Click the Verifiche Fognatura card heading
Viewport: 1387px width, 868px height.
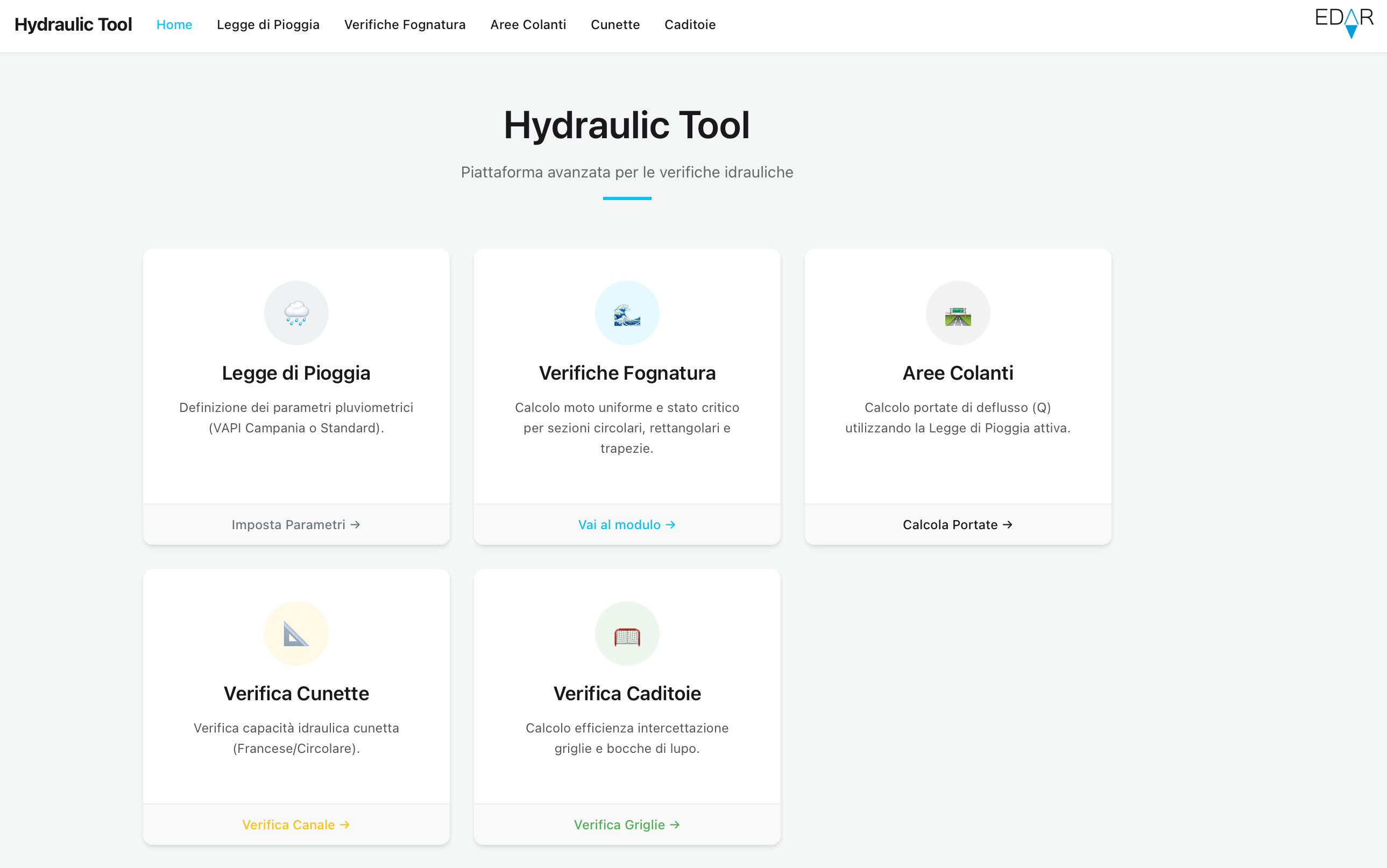point(627,373)
